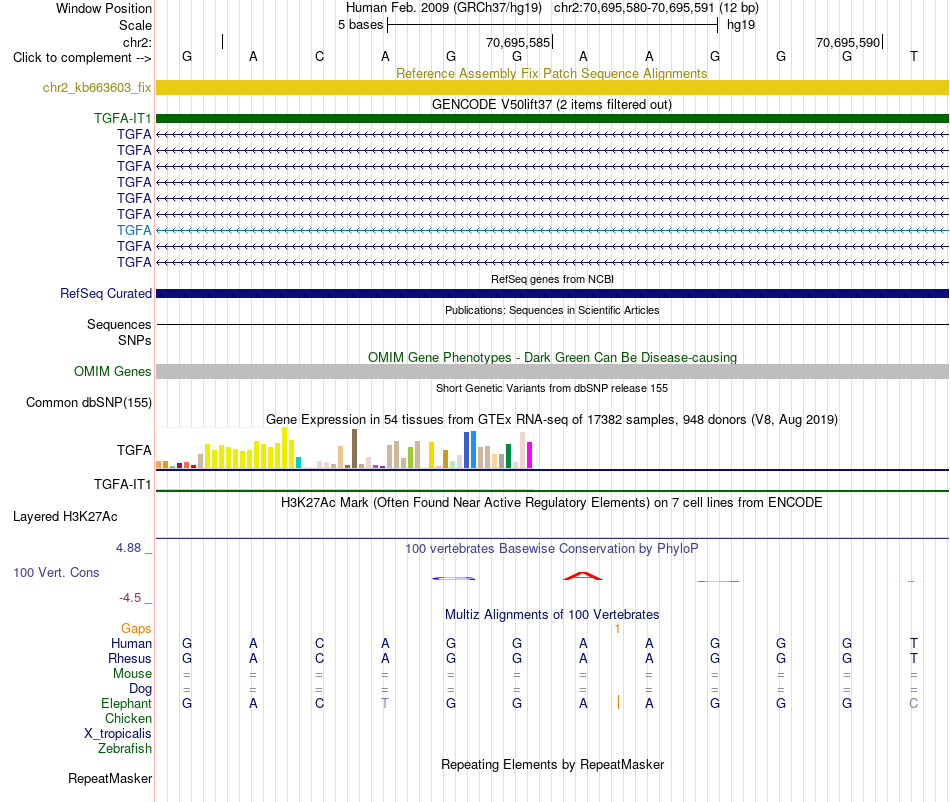
Task: Click the light blue highlighted TGFA transcript
Action: [552, 230]
